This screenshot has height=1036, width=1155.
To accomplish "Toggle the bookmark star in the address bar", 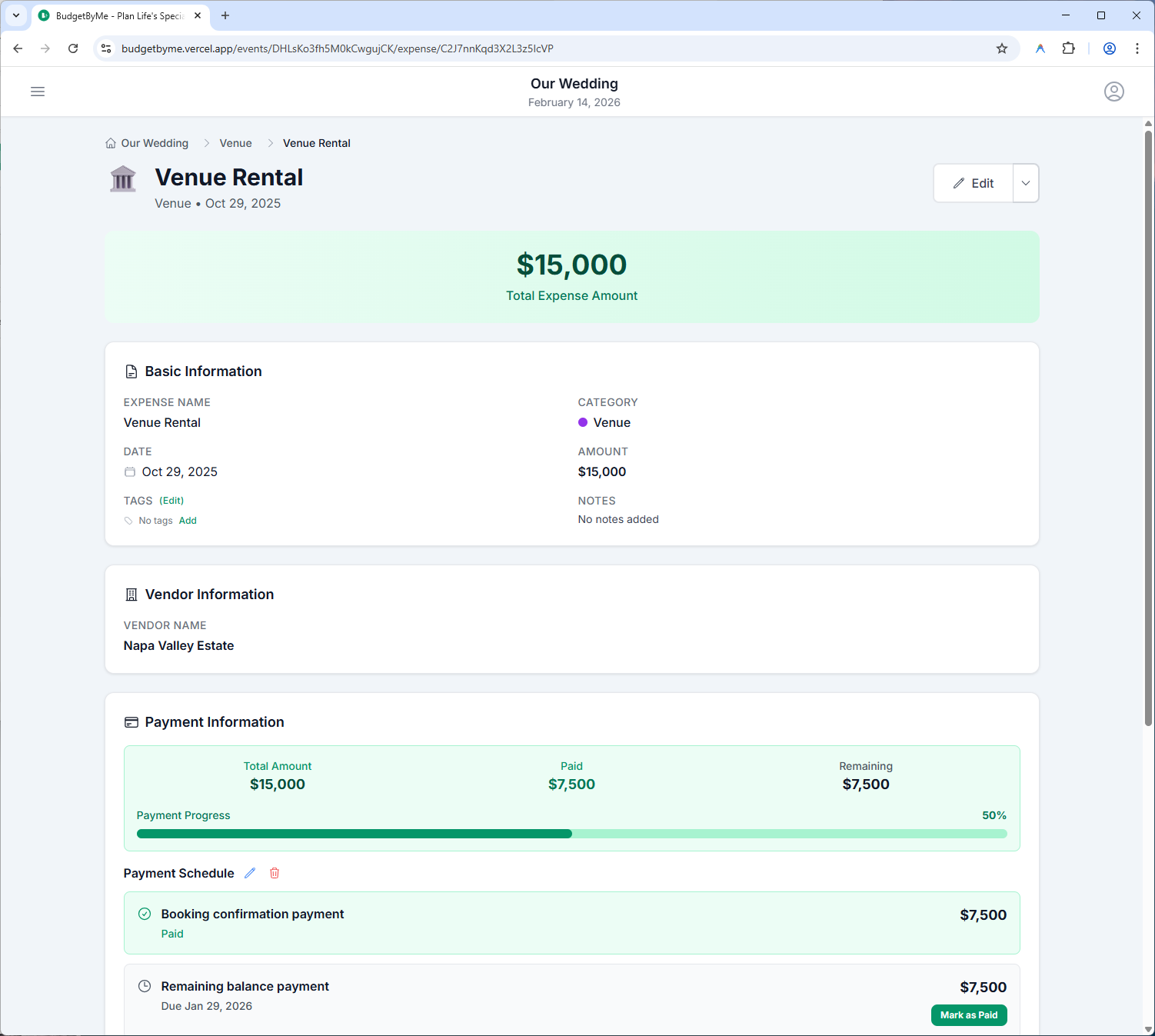I will coord(1001,48).
